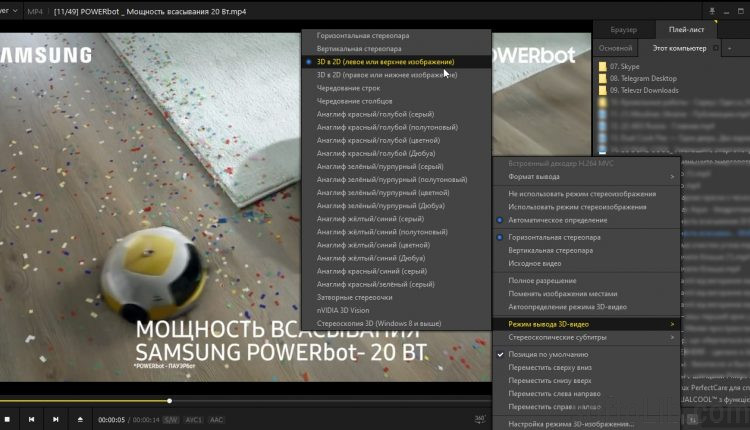Choose Анаглиф зелёный/пурпурный (полутоновый)
This screenshot has height=430, width=750.
[397, 179]
